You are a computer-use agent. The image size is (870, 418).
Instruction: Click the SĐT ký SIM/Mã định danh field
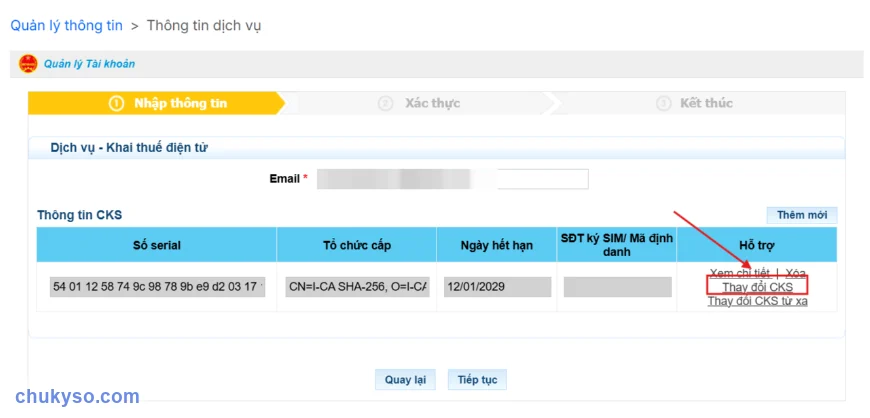pyautogui.click(x=618, y=287)
